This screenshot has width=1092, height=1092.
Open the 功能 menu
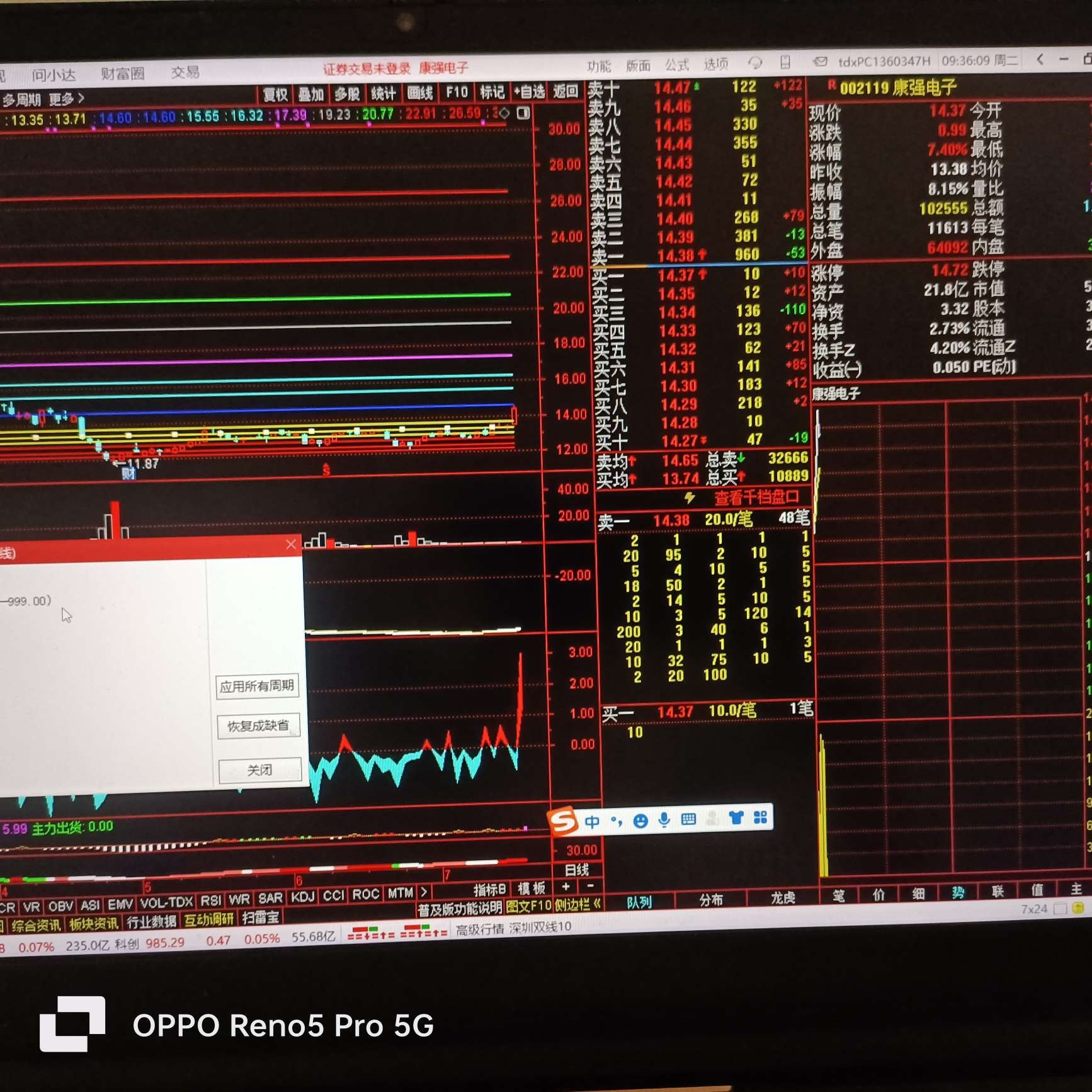pos(598,66)
